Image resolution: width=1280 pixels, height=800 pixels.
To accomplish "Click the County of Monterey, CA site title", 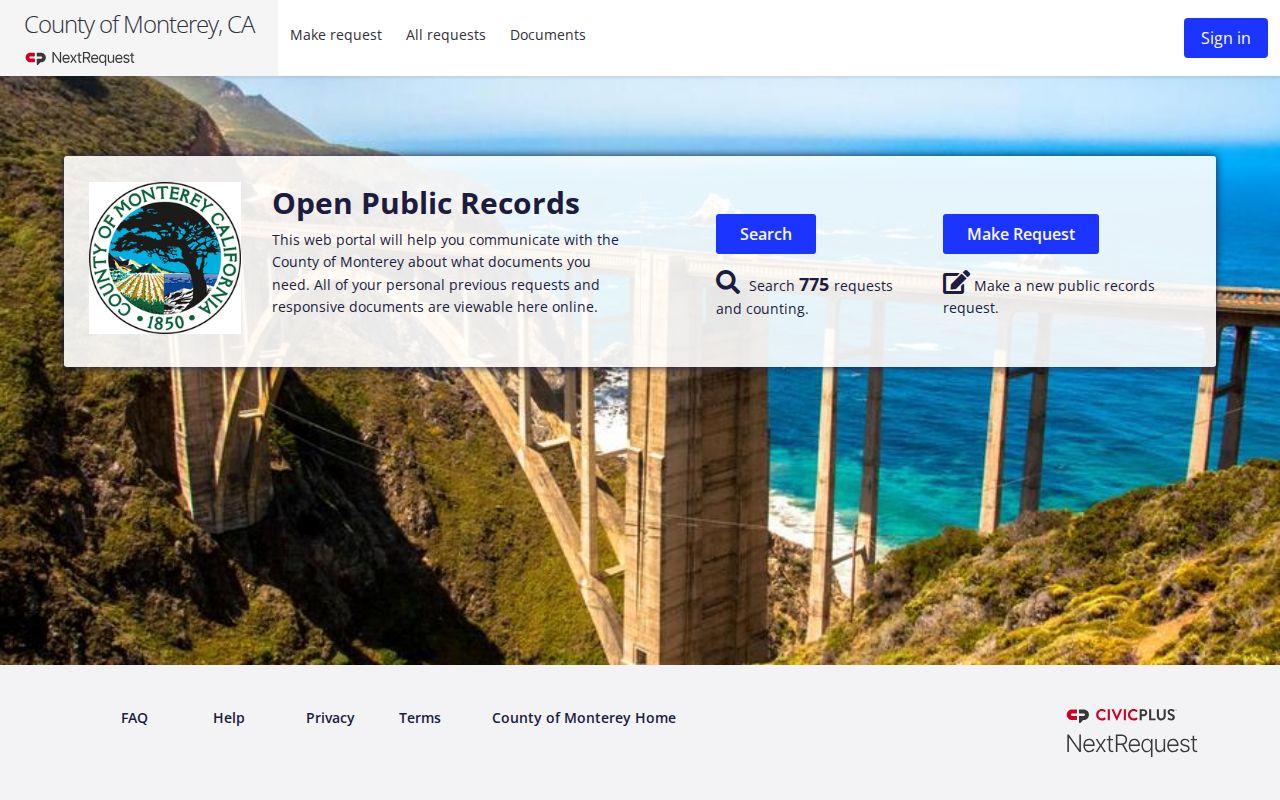I will [x=140, y=25].
